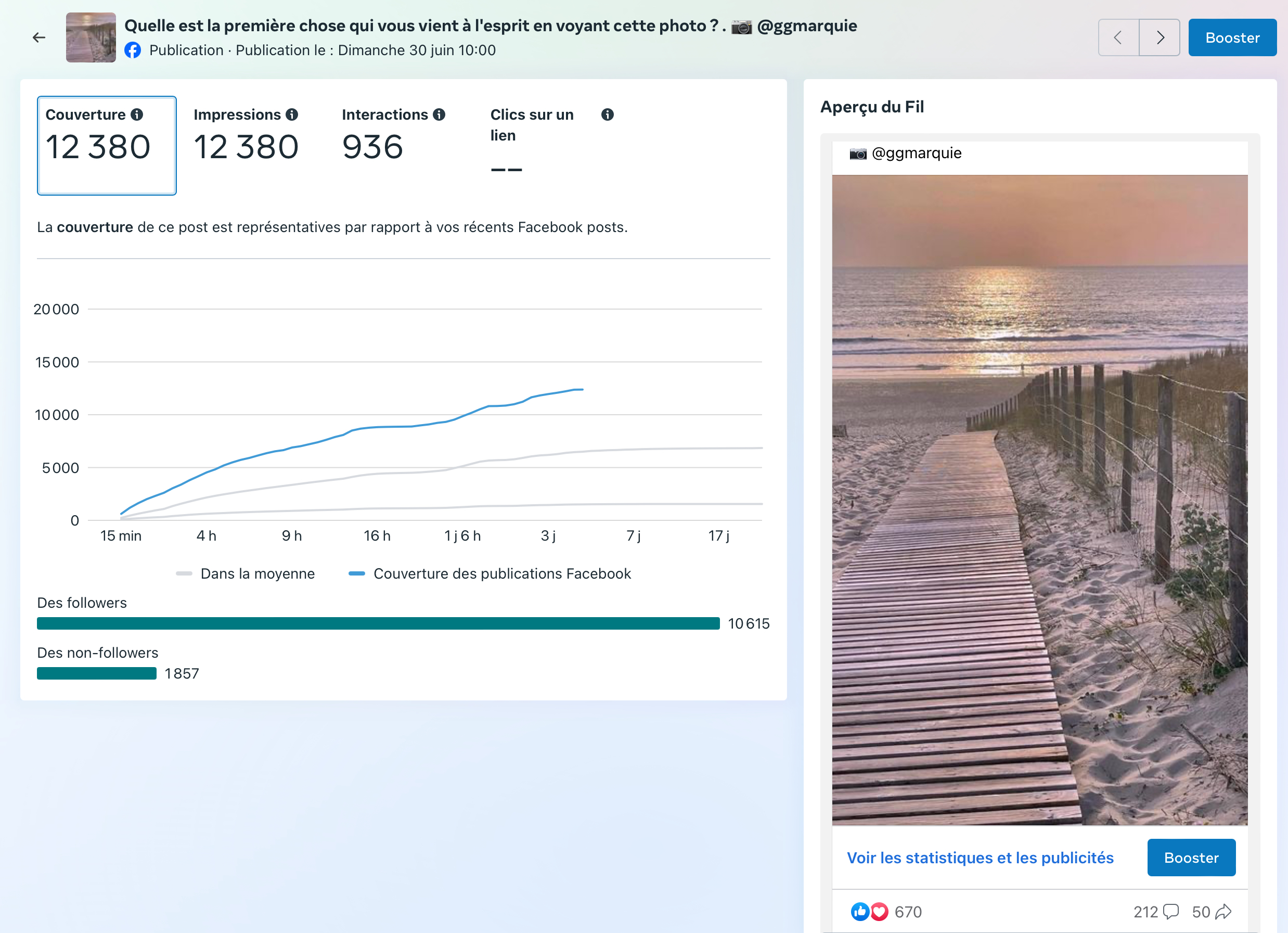
Task: Go to previous post with chevron
Action: point(1118,37)
